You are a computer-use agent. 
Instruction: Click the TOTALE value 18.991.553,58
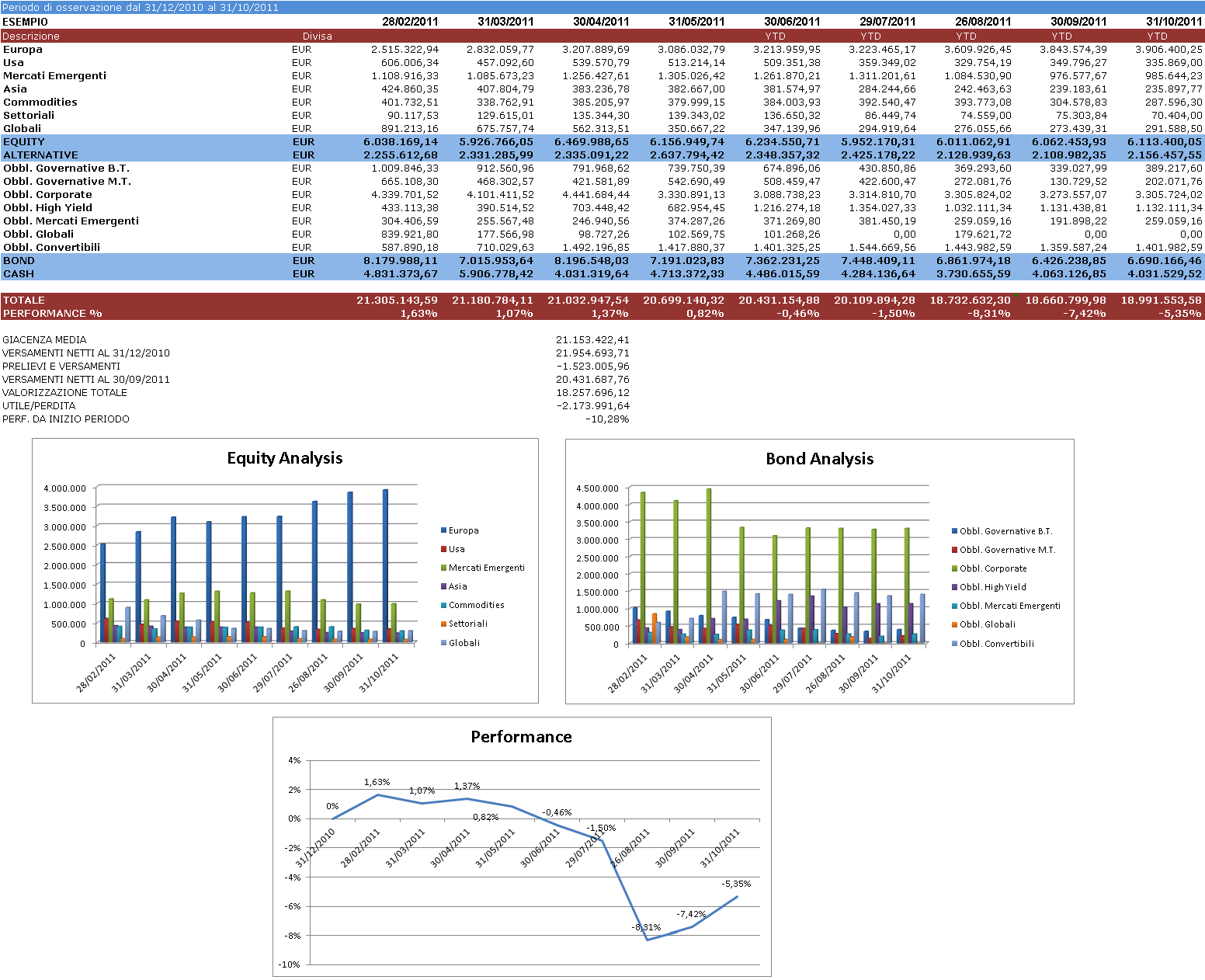click(x=1161, y=300)
